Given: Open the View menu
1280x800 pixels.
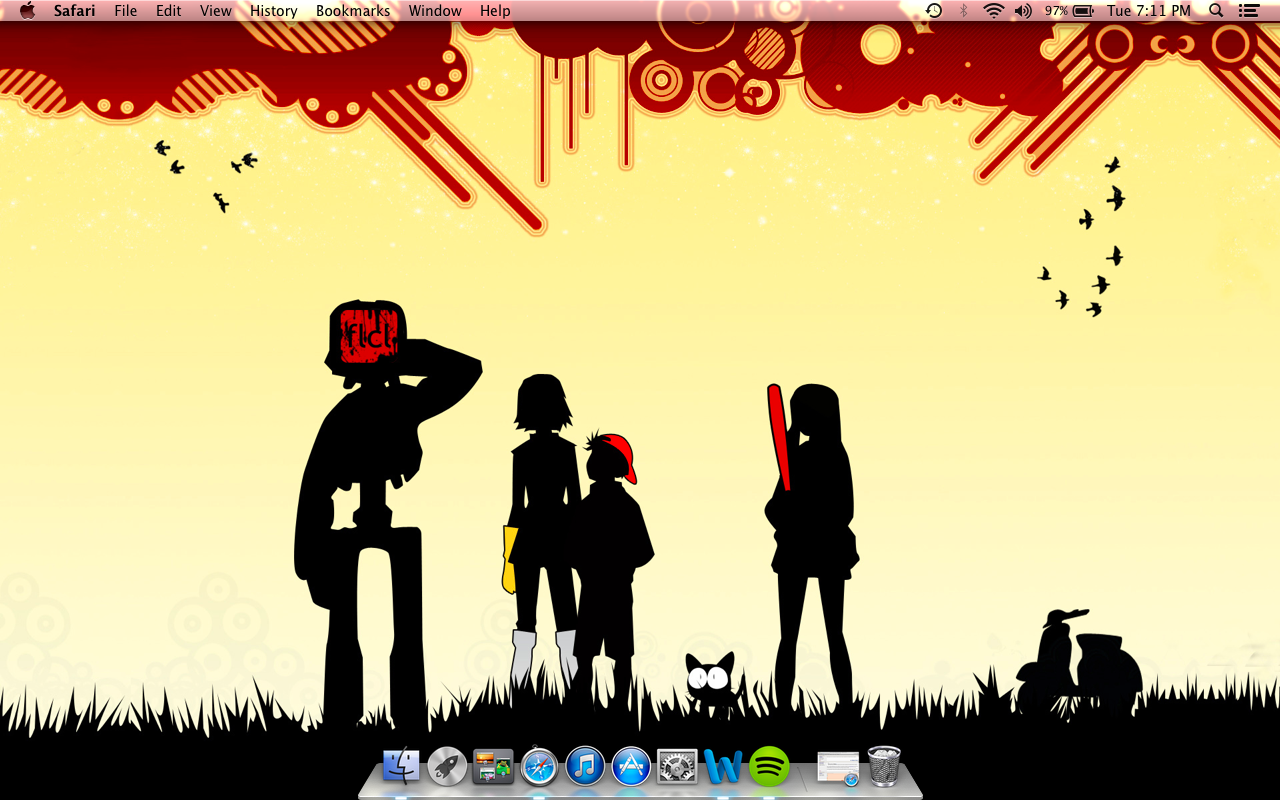Looking at the screenshot, I should [216, 11].
